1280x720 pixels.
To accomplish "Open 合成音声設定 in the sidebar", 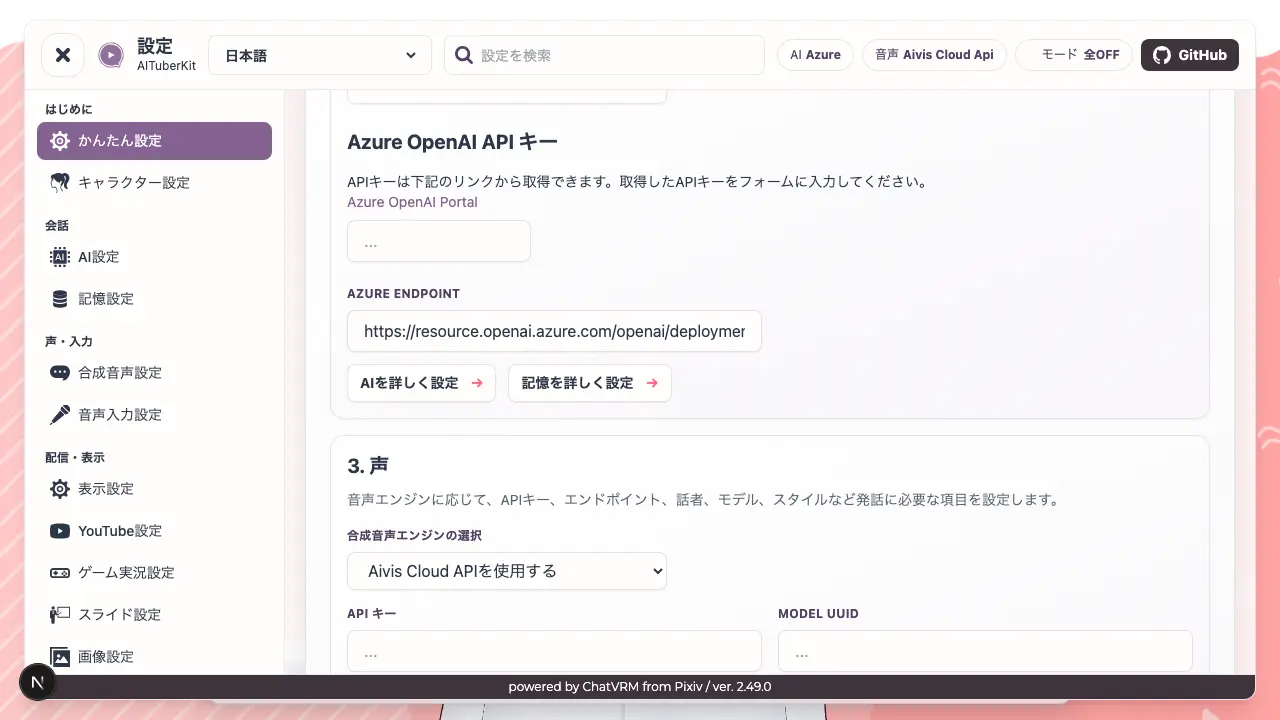I will pos(154,373).
